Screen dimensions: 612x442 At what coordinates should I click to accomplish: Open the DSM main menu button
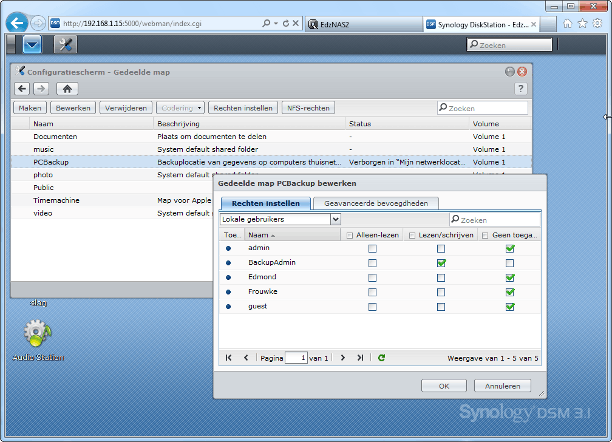click(x=32, y=44)
